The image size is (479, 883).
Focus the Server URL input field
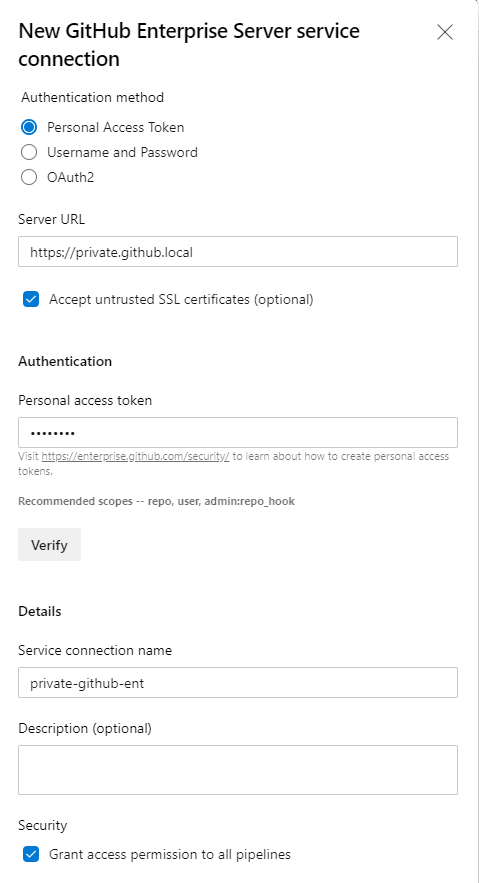238,252
